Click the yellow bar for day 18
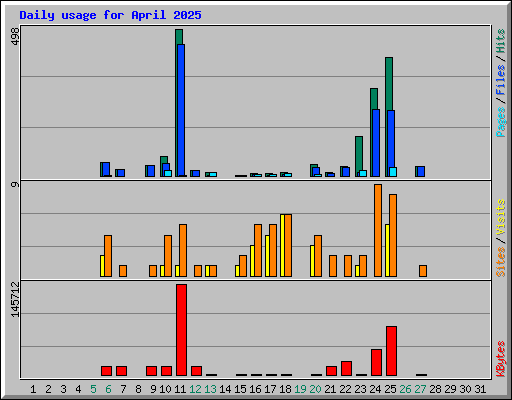The width and height of the screenshot is (512, 400). (x=282, y=245)
